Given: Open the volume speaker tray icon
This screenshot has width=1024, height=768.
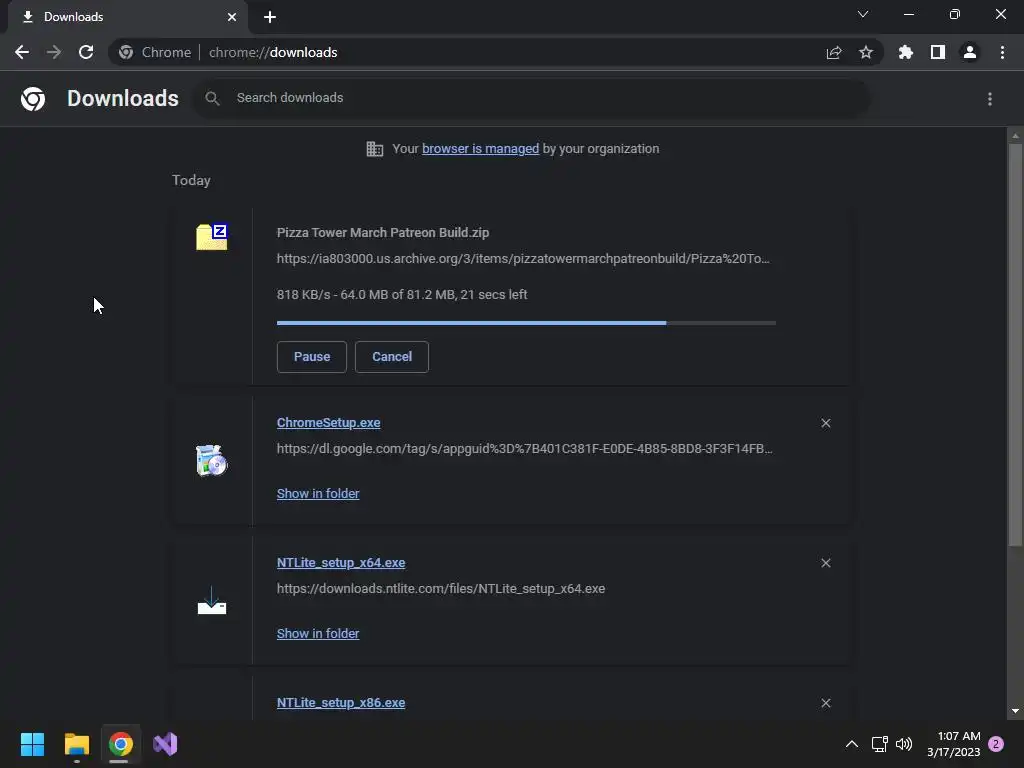Looking at the screenshot, I should pos(904,744).
